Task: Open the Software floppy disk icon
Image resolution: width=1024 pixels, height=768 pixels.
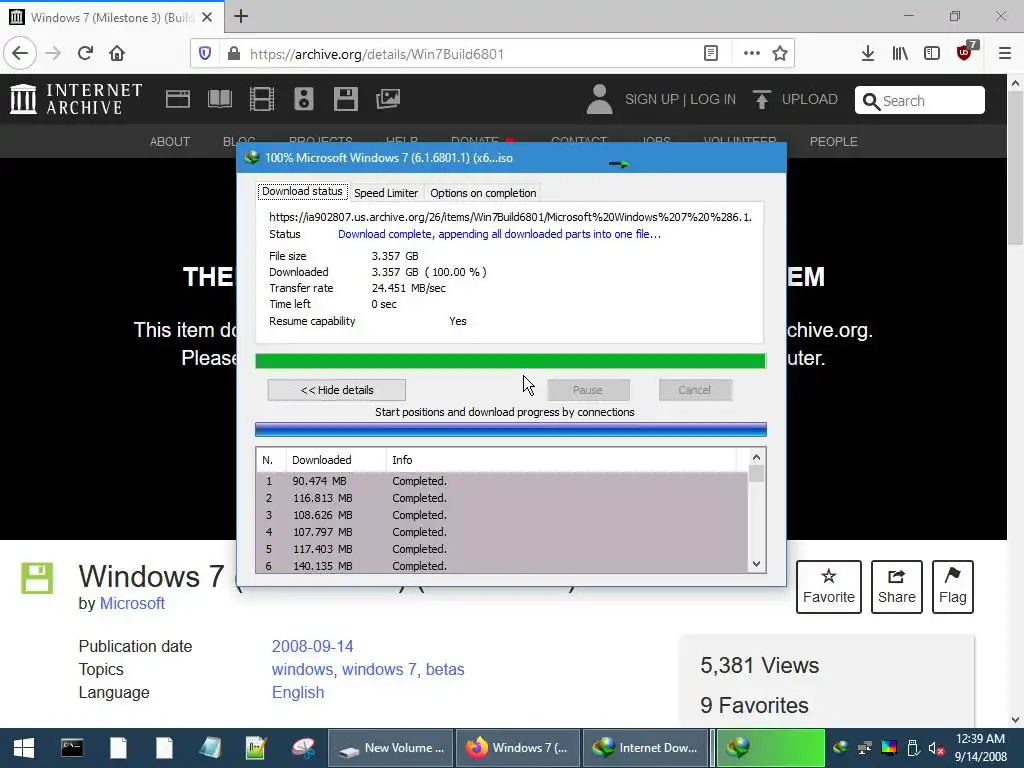Action: [345, 99]
